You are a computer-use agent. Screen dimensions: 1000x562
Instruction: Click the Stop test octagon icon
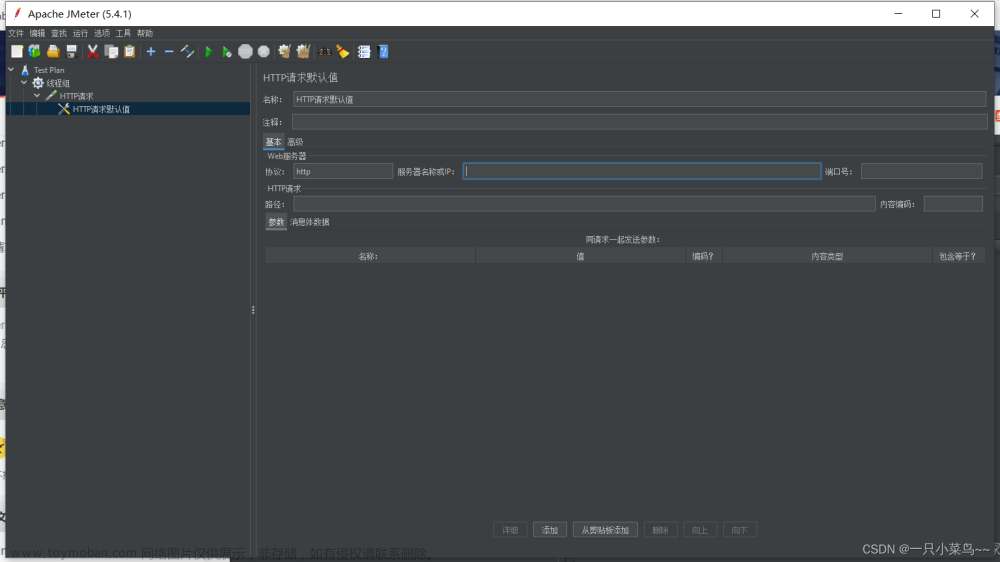point(245,52)
